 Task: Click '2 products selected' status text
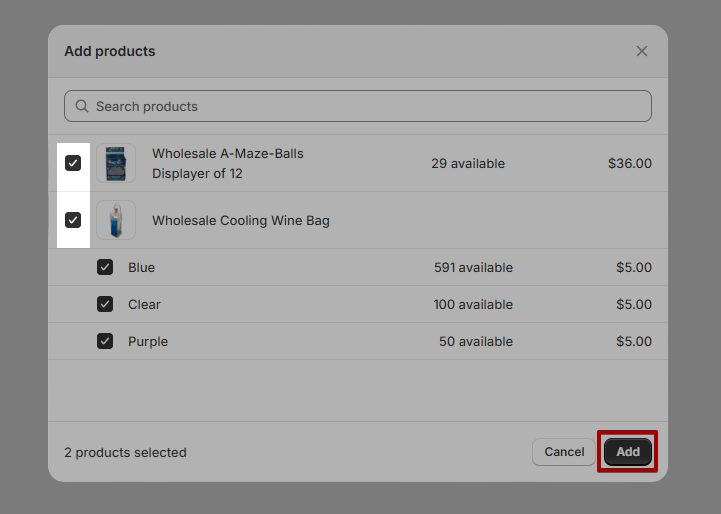tap(126, 452)
